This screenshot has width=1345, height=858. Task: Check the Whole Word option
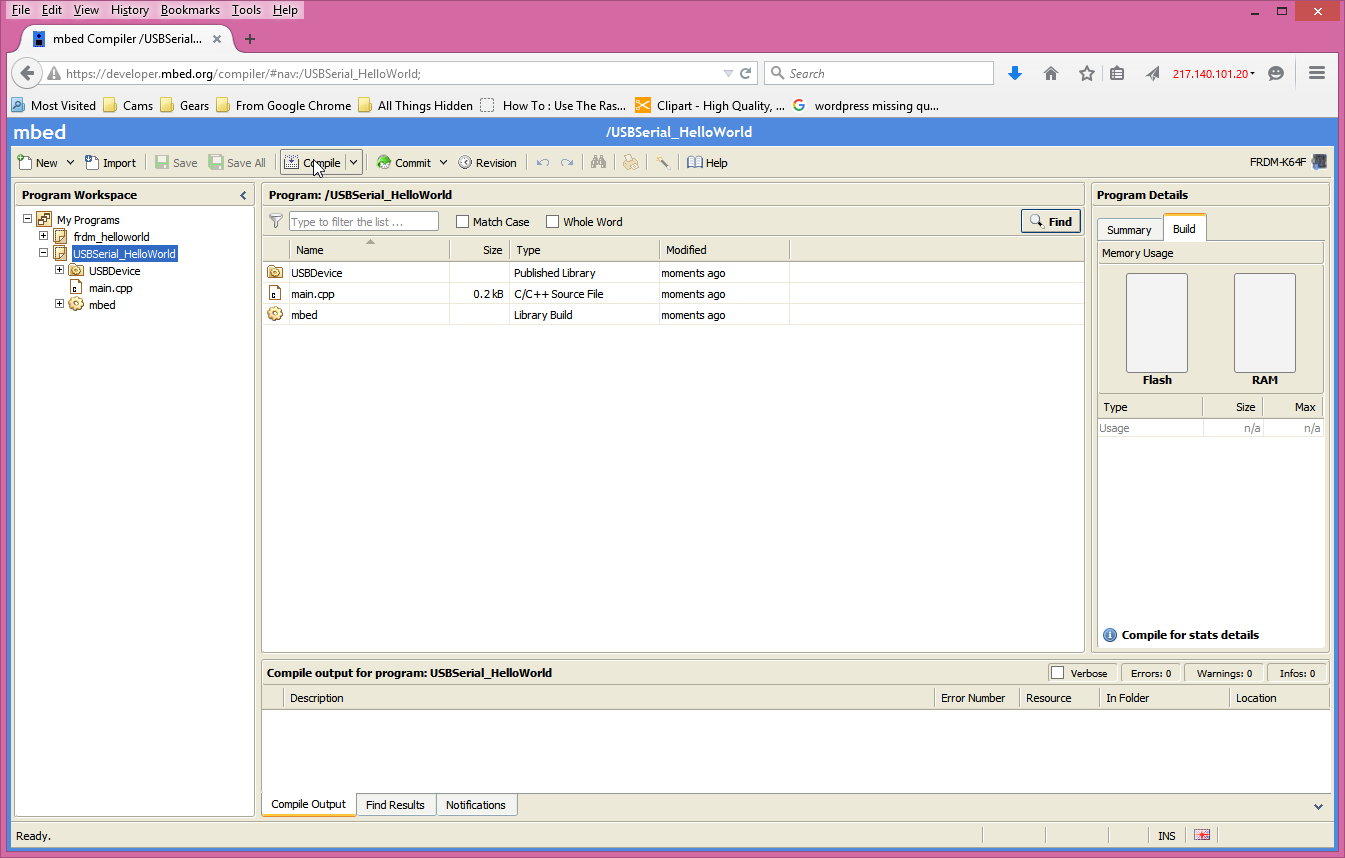552,221
